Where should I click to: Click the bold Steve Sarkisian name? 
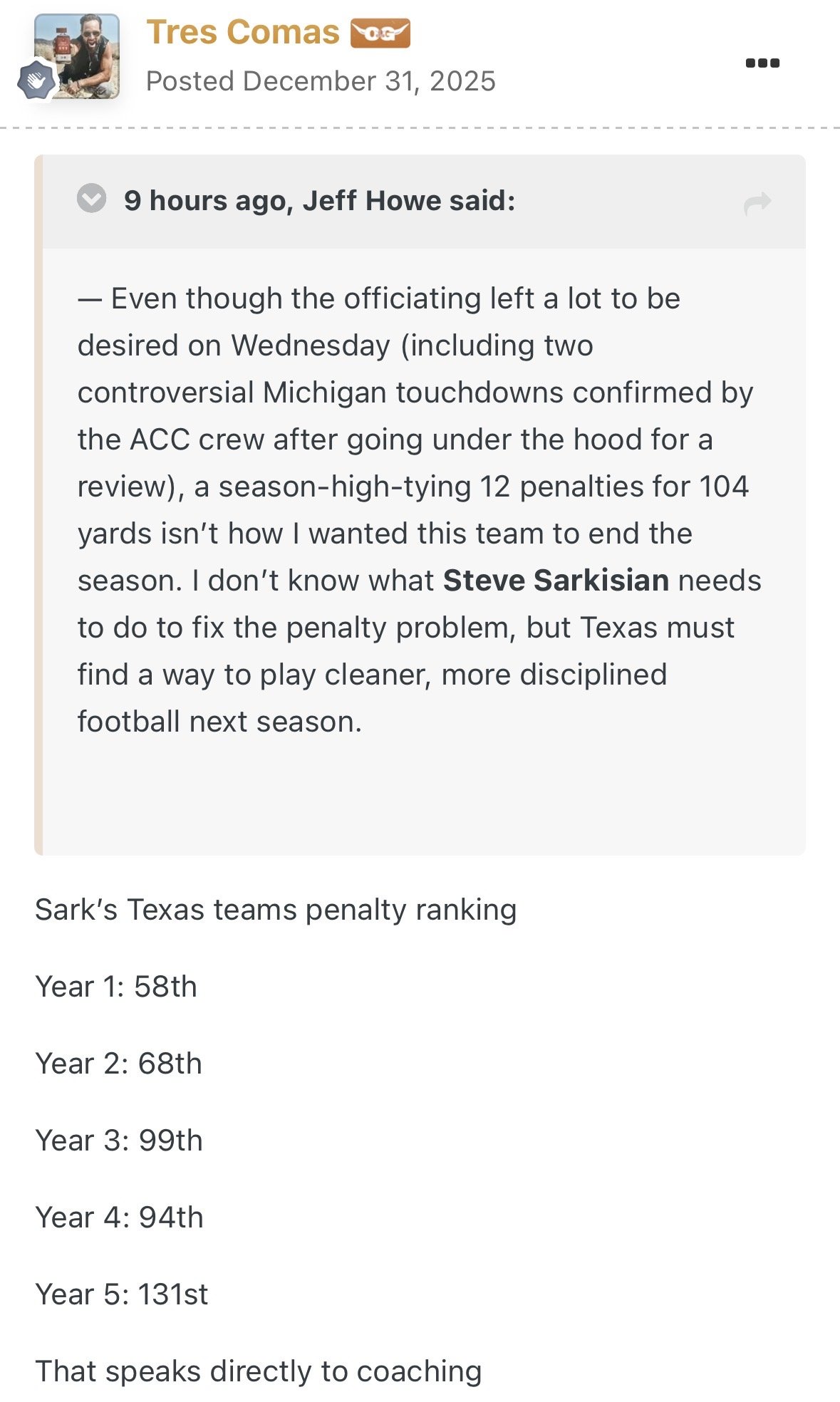click(x=556, y=581)
